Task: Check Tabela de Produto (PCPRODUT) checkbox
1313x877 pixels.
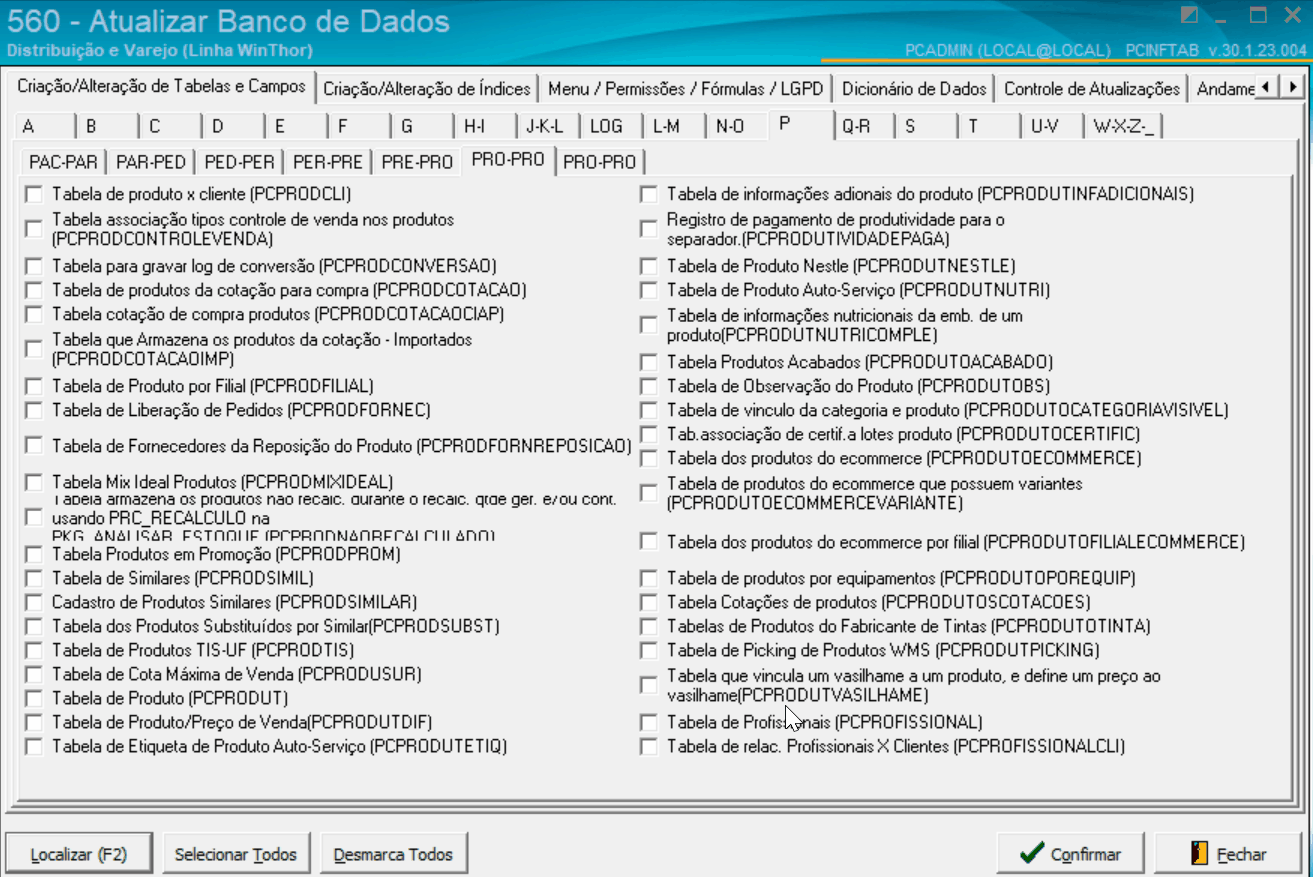Action: point(35,698)
